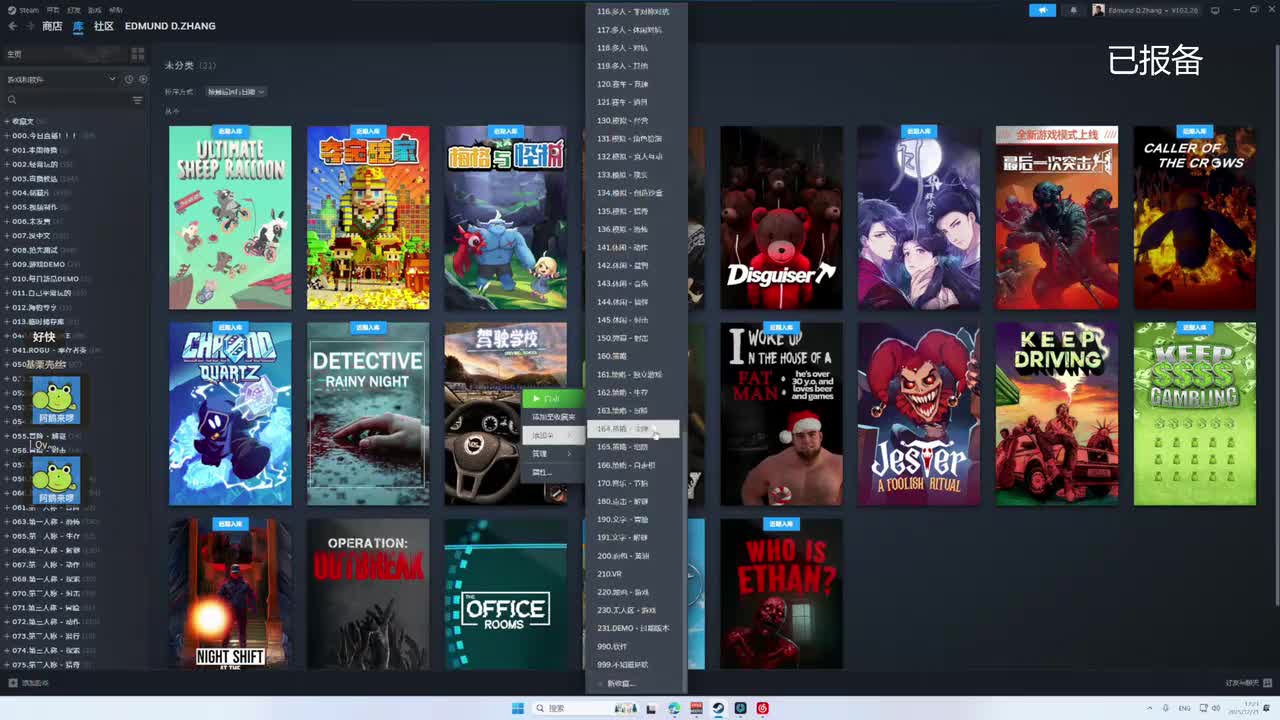Toggle the library grid view icon

point(138,54)
